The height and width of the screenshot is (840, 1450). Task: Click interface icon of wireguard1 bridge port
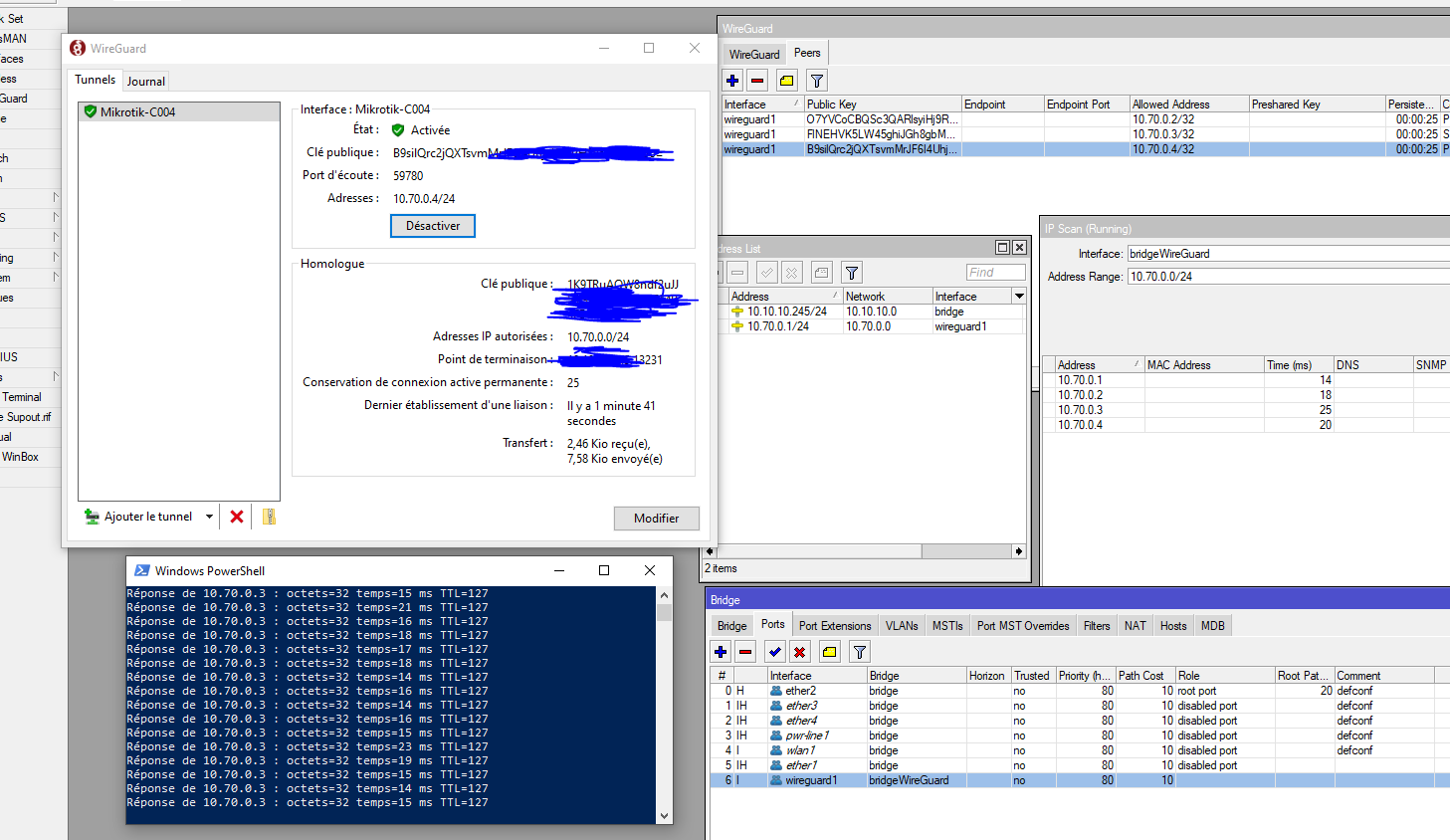pyautogui.click(x=776, y=780)
